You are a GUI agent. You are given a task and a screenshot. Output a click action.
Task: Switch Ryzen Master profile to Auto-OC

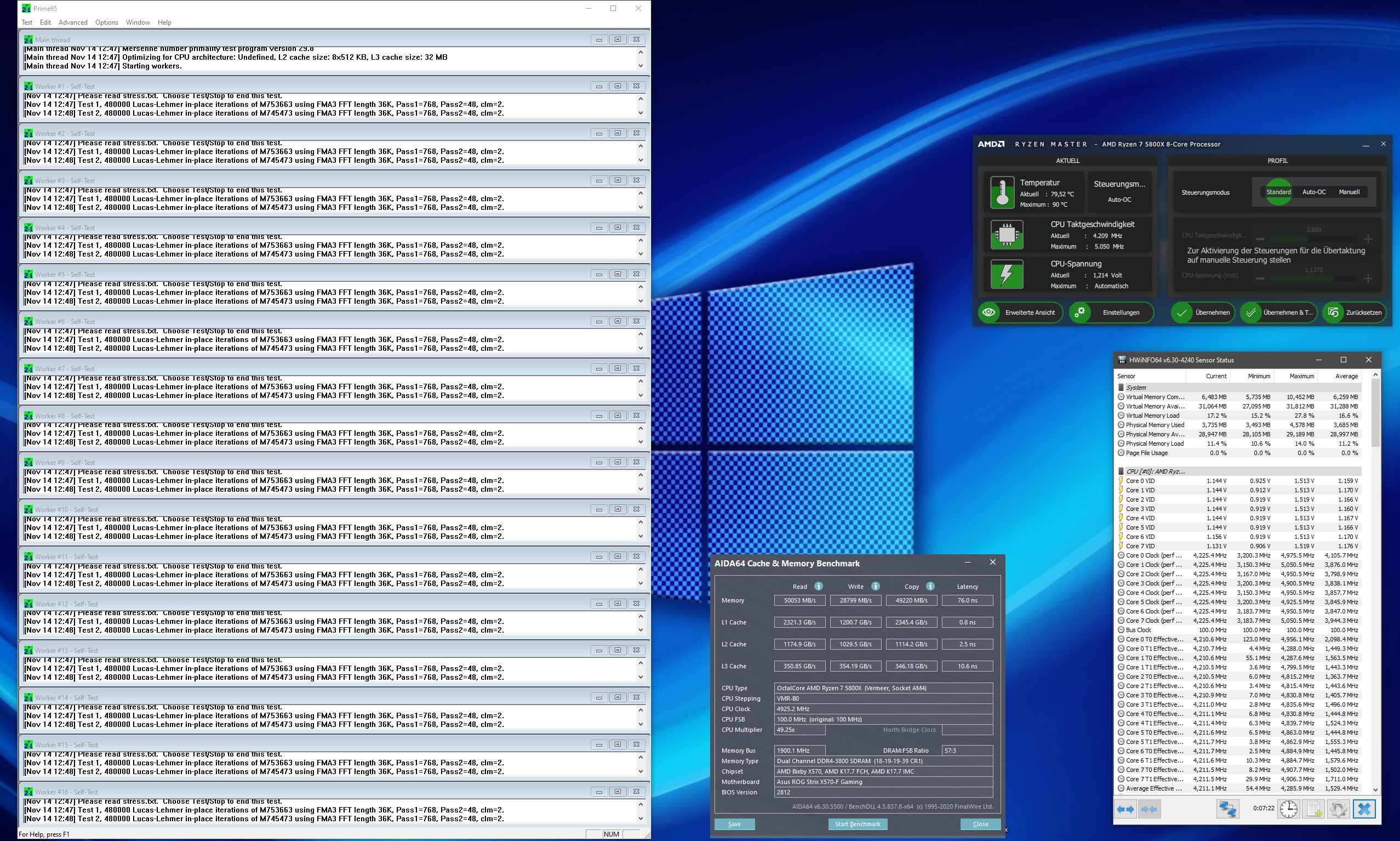(1313, 192)
